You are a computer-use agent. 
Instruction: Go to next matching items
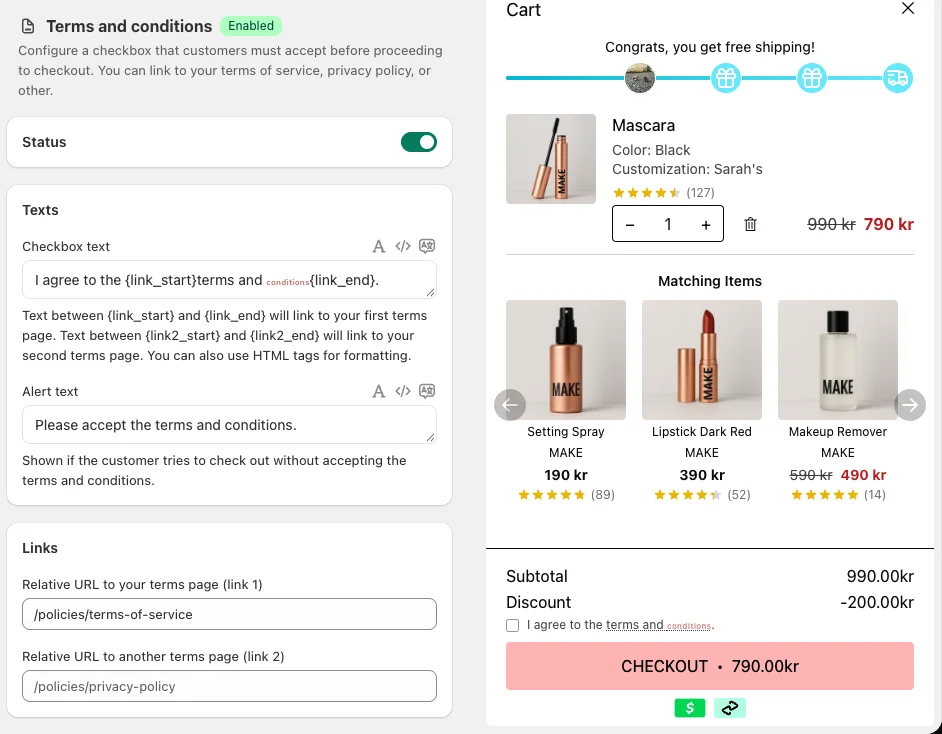pyautogui.click(x=910, y=405)
